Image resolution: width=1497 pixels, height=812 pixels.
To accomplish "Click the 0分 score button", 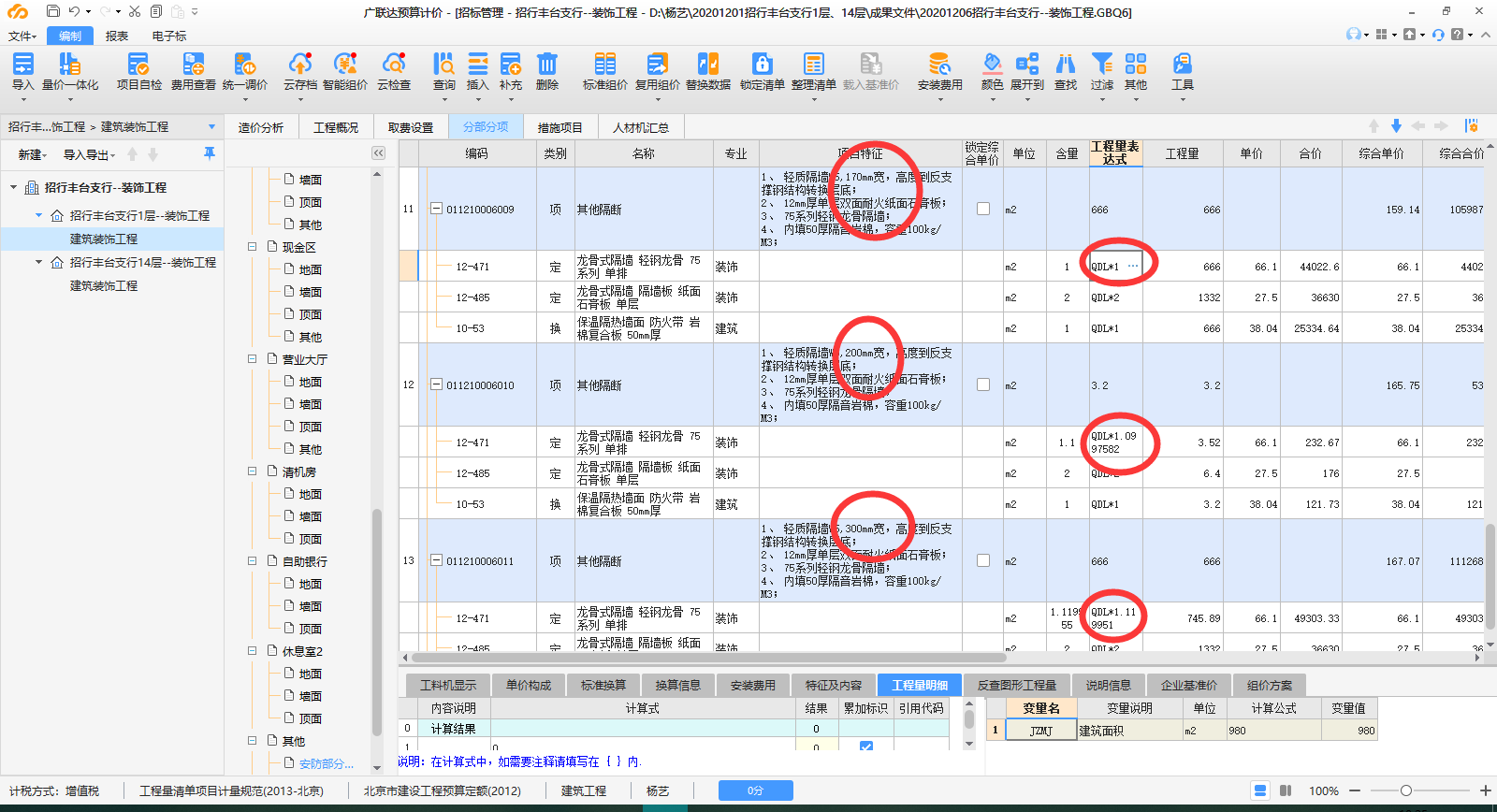I will [755, 790].
